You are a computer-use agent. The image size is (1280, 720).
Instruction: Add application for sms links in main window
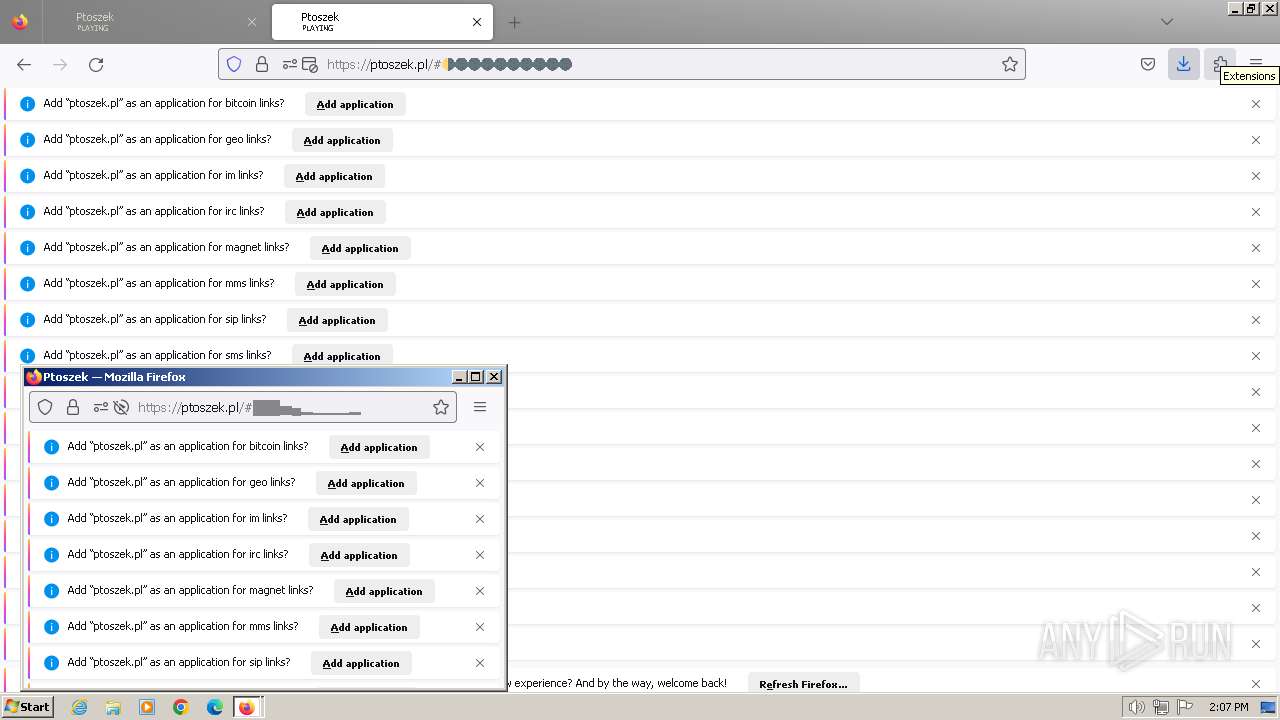pos(342,356)
